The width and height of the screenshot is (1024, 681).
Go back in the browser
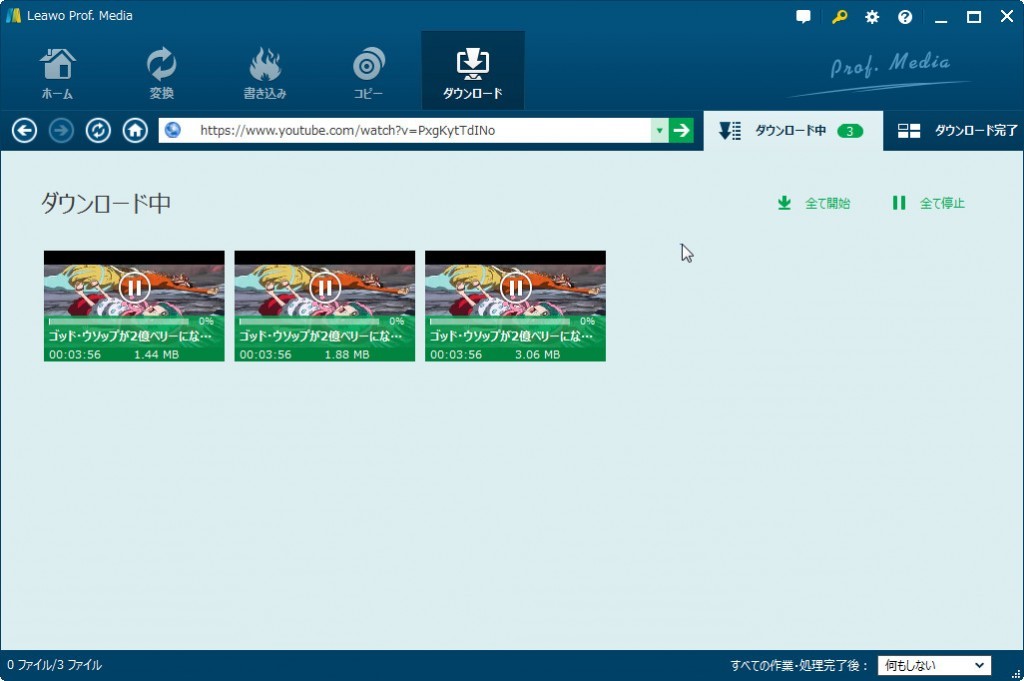pyautogui.click(x=24, y=131)
